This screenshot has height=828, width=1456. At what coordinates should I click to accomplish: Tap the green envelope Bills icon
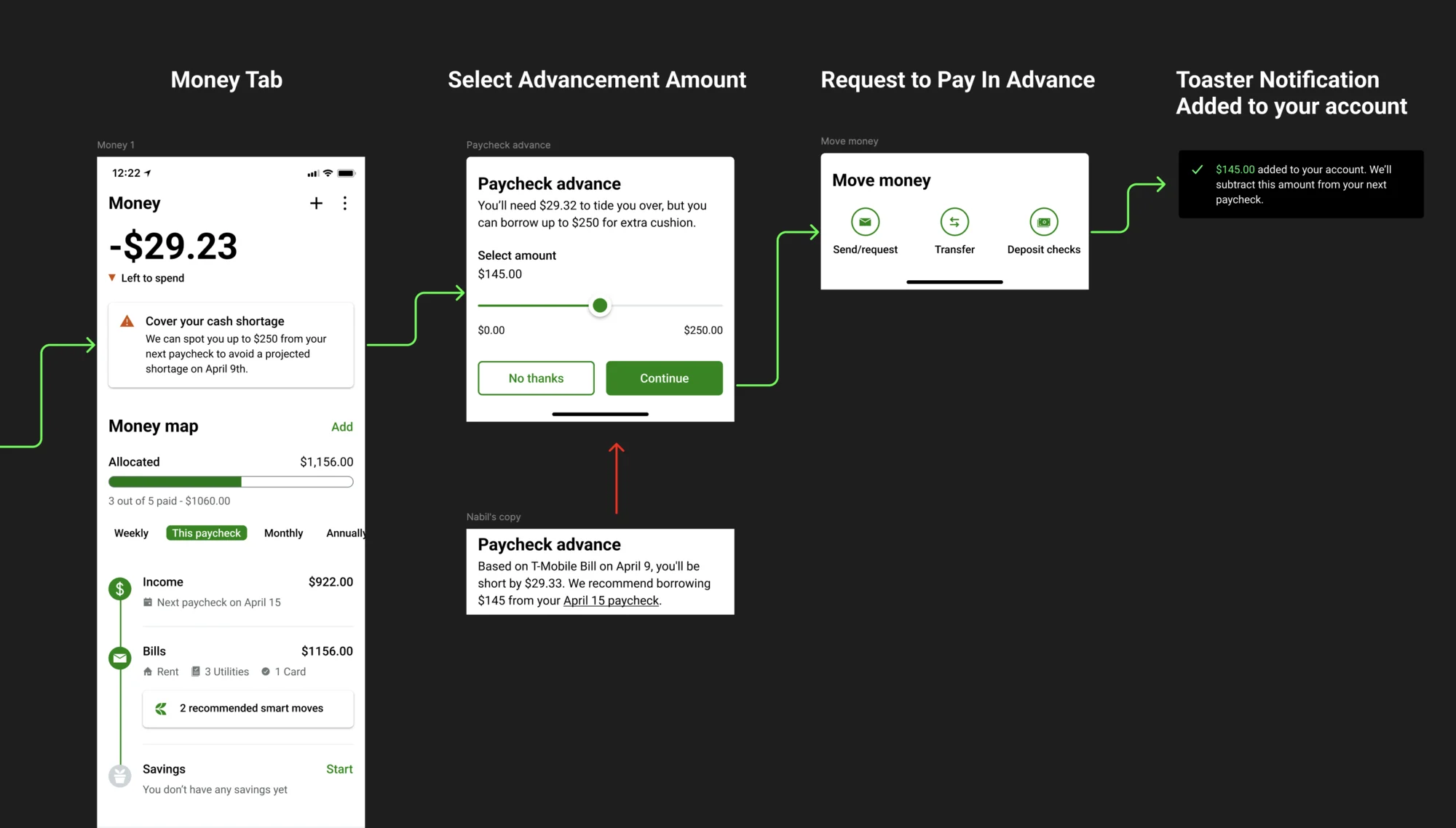(x=120, y=658)
